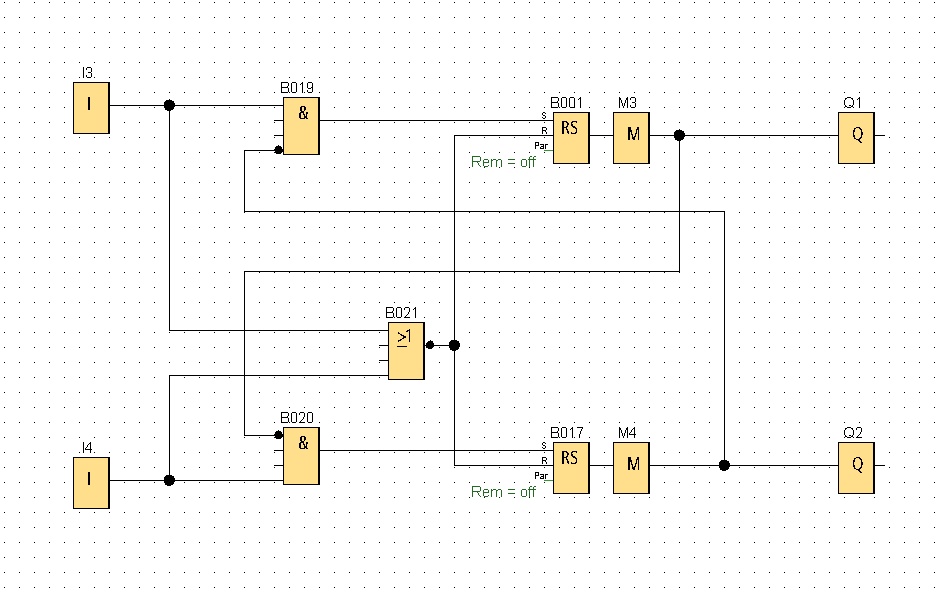This screenshot has height=602, width=941.
Task: Click the inverted output dot of B021
Action: tap(429, 345)
